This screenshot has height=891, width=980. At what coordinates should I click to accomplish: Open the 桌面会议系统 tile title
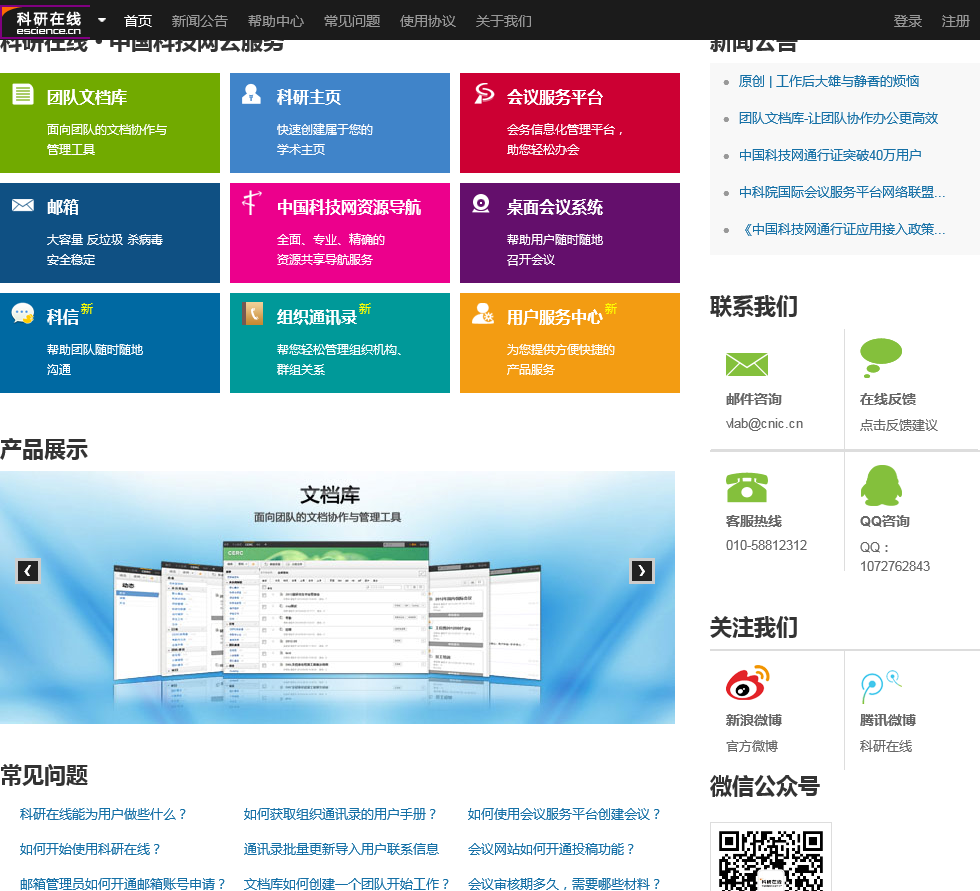tap(554, 207)
